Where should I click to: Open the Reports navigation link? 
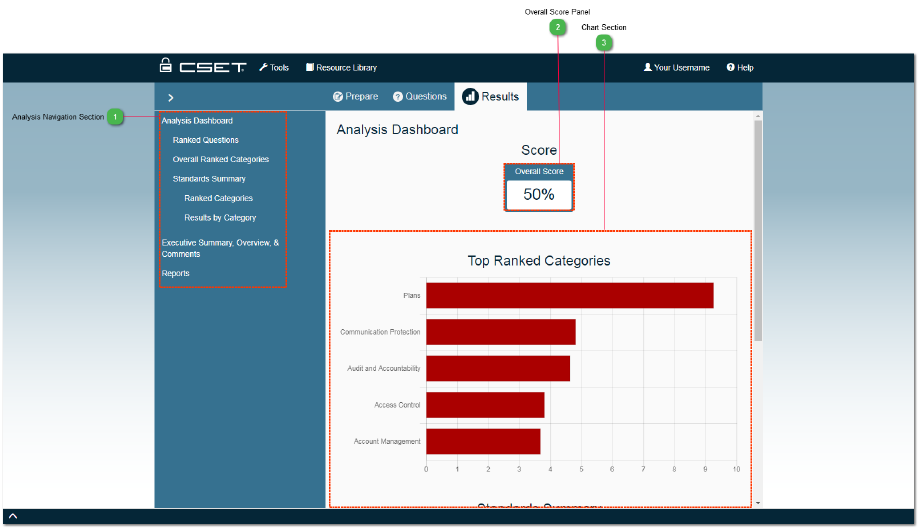(x=175, y=273)
